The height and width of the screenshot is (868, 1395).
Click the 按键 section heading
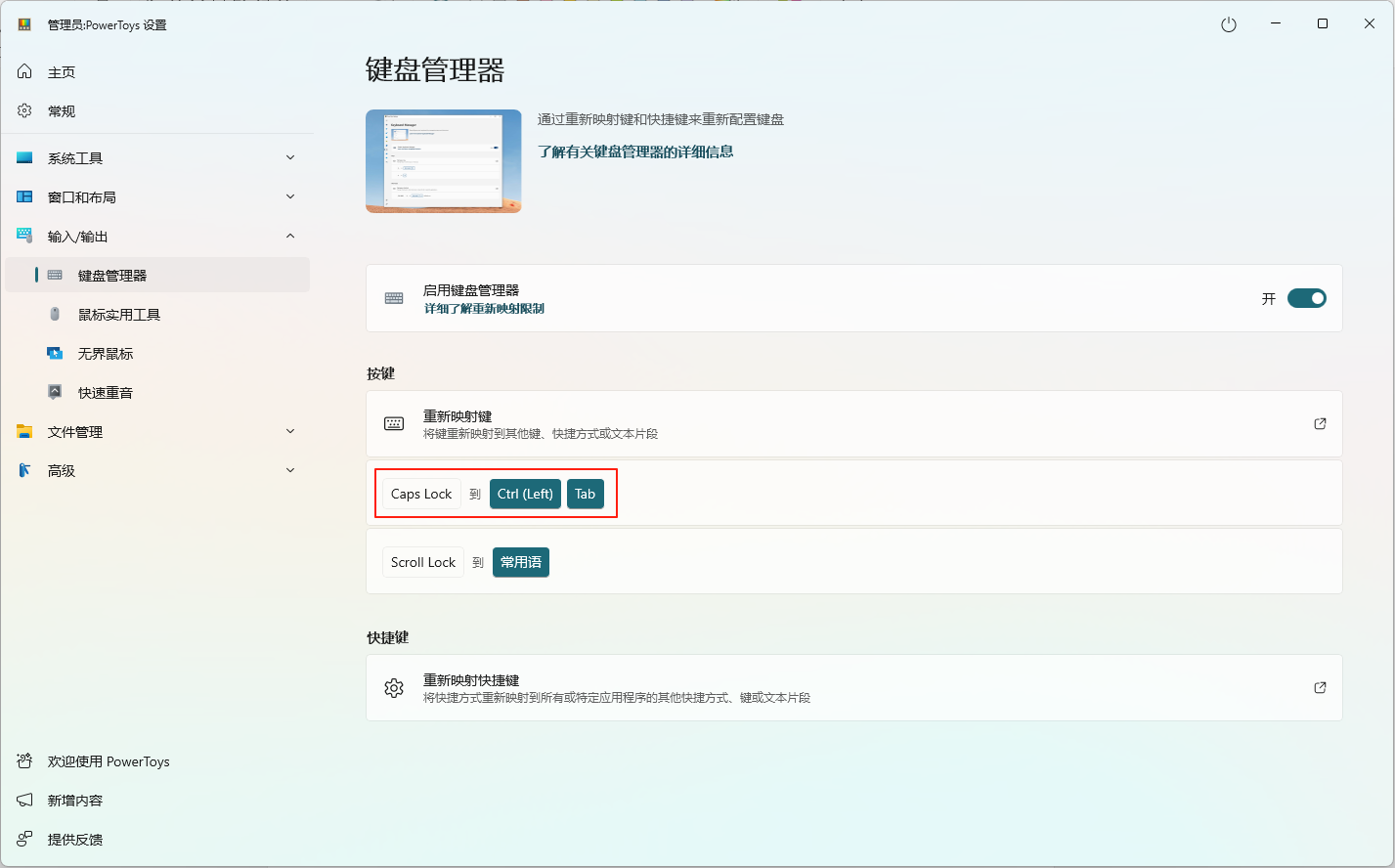(381, 373)
